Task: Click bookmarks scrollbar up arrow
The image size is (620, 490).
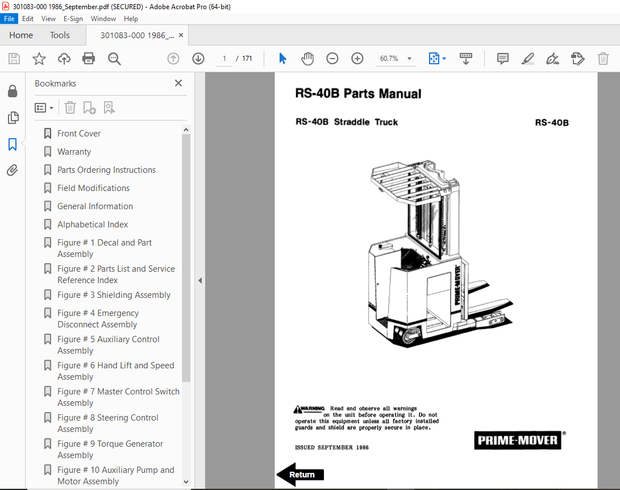Action: point(186,130)
